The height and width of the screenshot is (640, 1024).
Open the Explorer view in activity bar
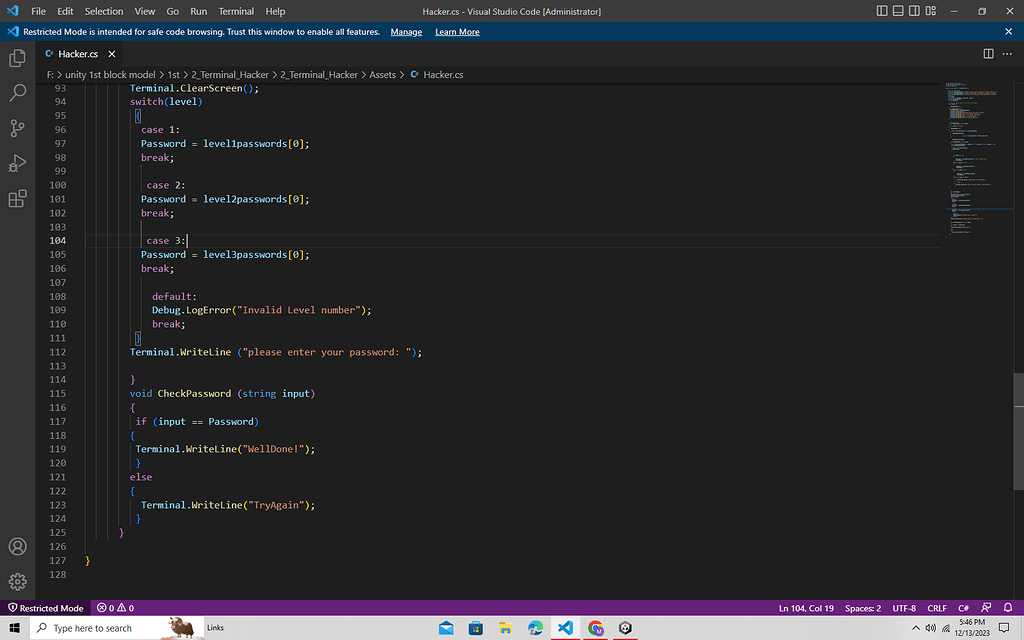click(18, 58)
